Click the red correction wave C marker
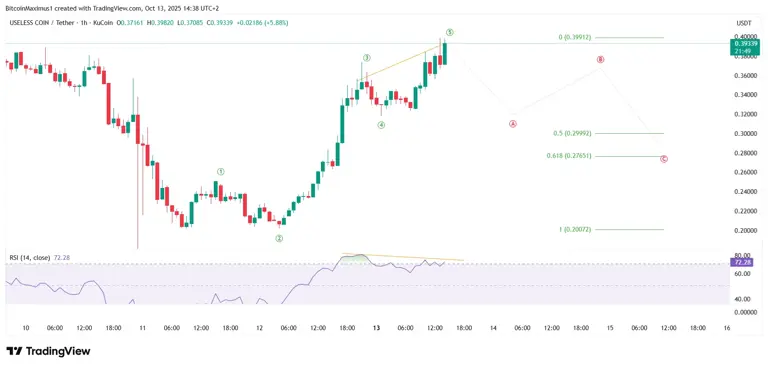768x367 pixels. pyautogui.click(x=664, y=159)
